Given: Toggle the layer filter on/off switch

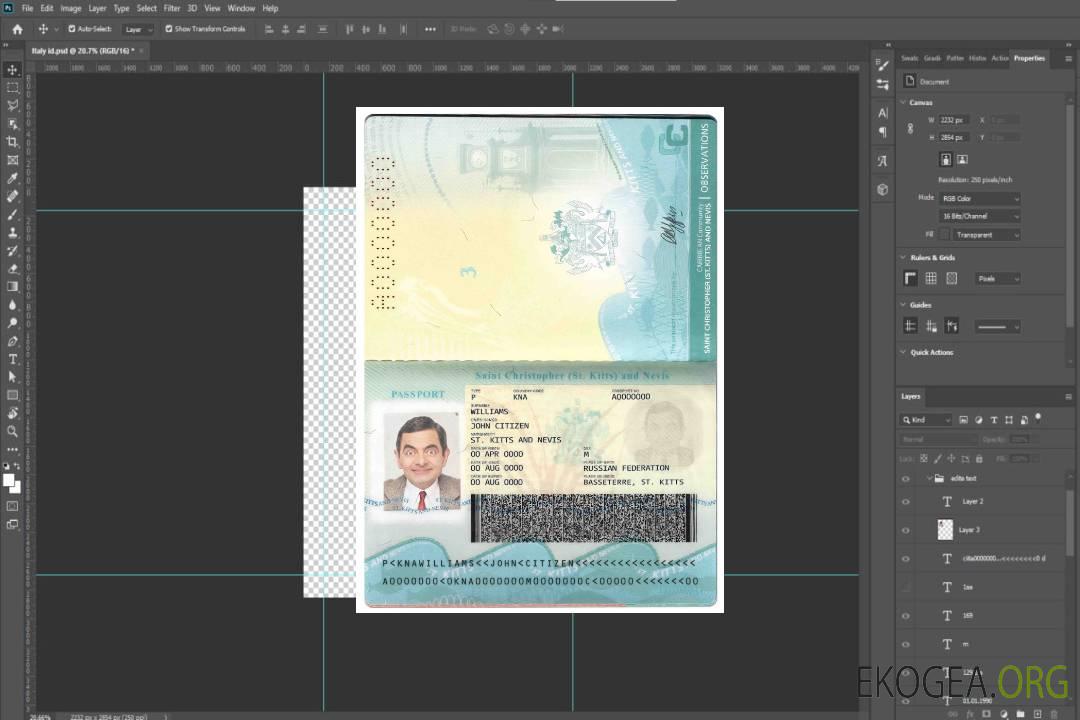Looking at the screenshot, I should click(1038, 418).
